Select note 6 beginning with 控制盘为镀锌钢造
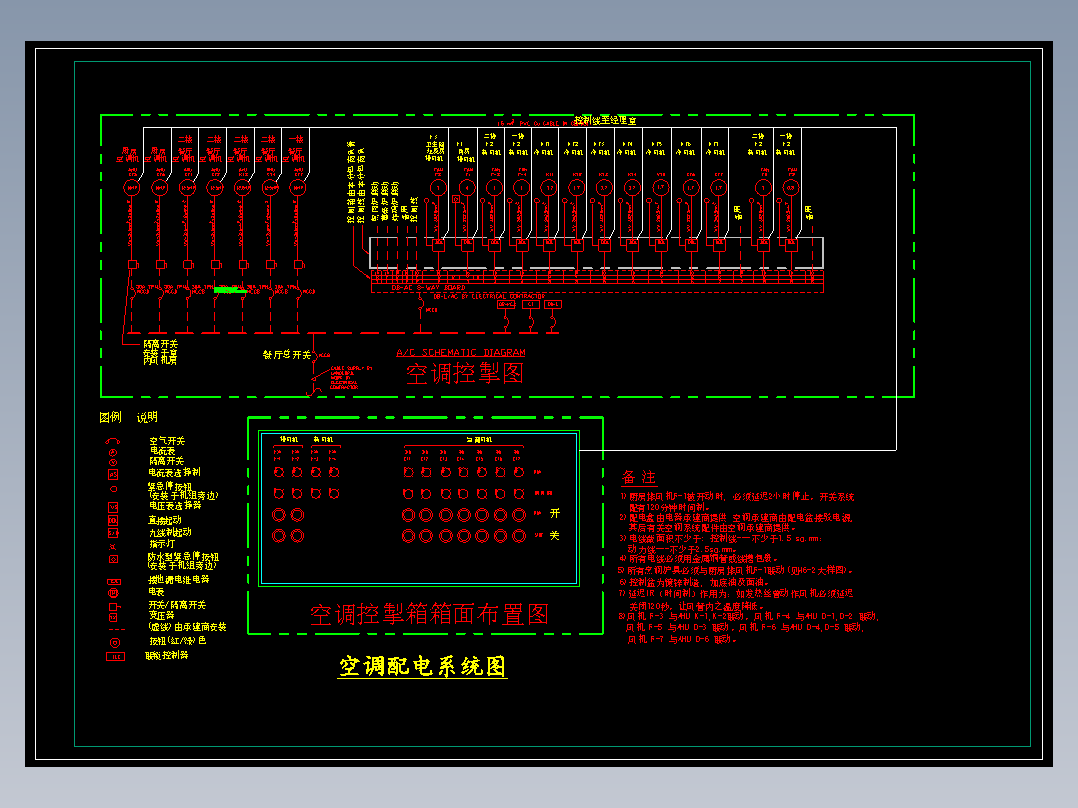This screenshot has height=808, width=1078. pos(693,582)
